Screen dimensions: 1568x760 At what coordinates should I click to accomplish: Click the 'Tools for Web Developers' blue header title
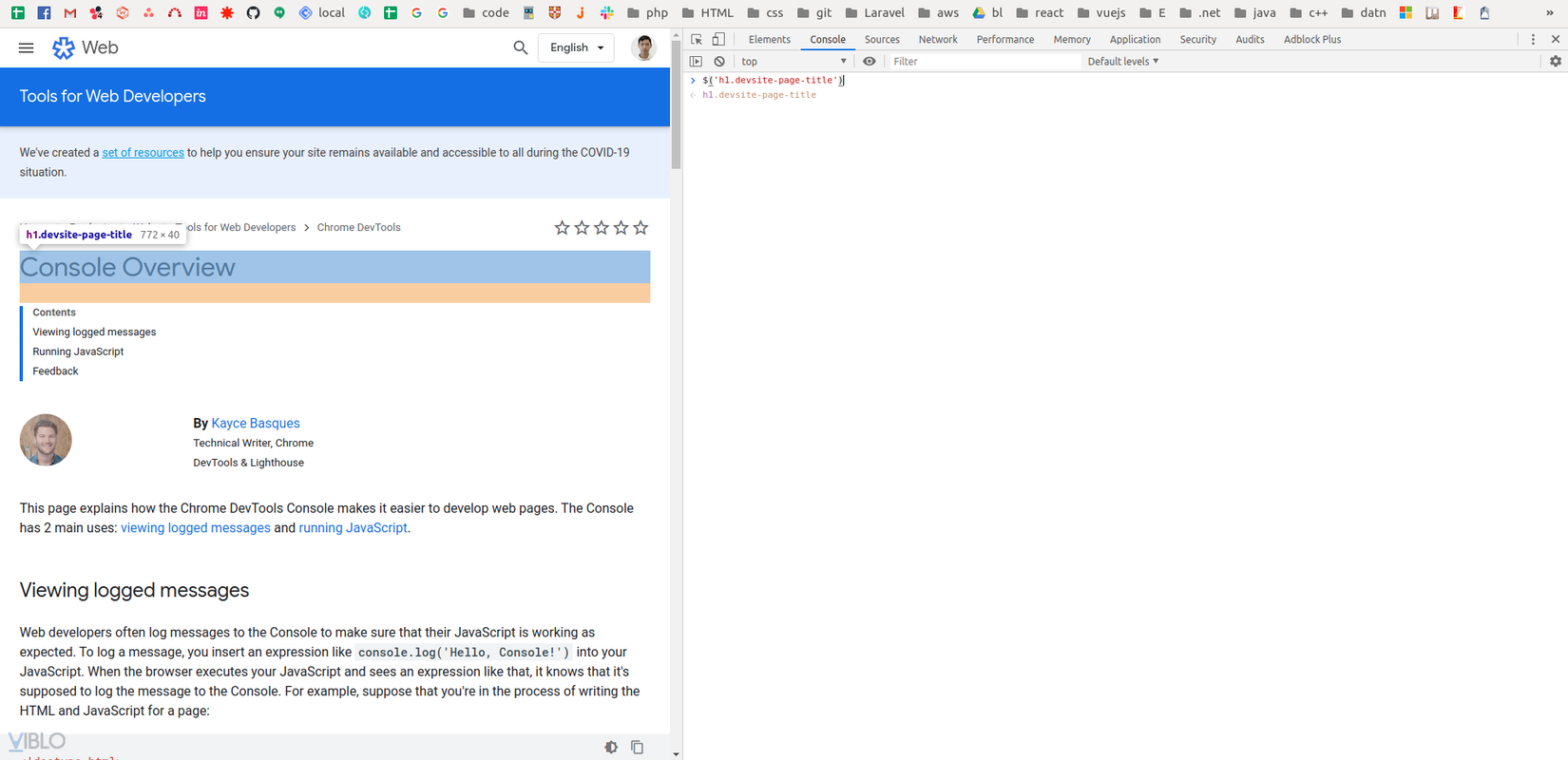pos(113,97)
